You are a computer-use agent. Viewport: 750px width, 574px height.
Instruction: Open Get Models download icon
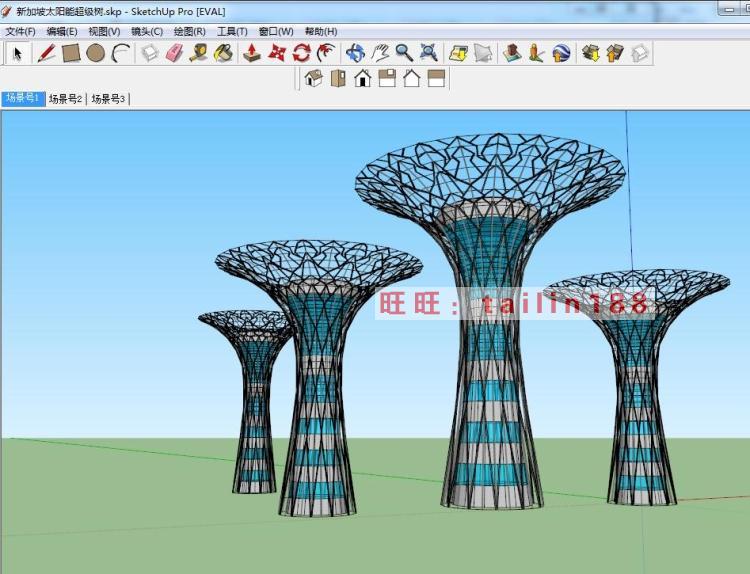click(591, 53)
